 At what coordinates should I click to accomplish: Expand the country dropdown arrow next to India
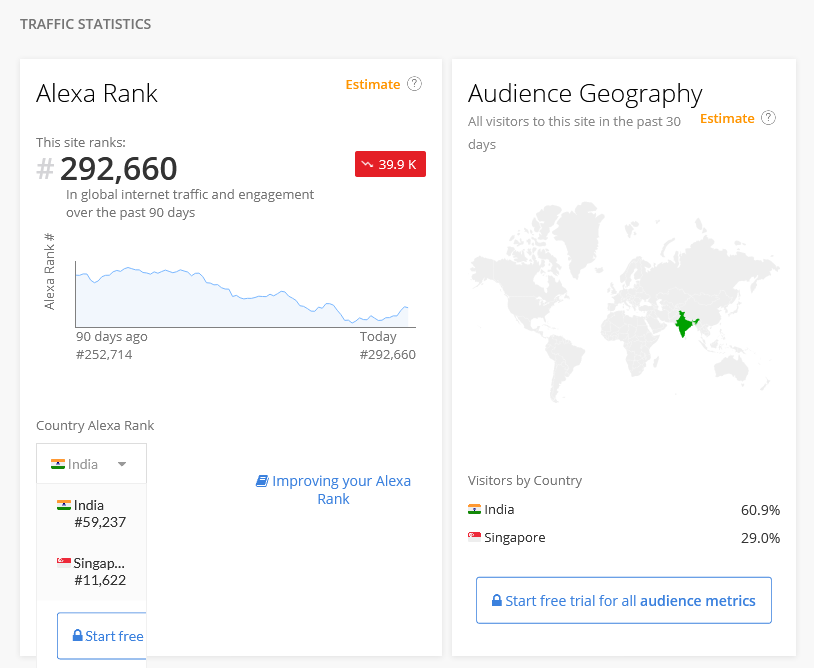(x=122, y=464)
